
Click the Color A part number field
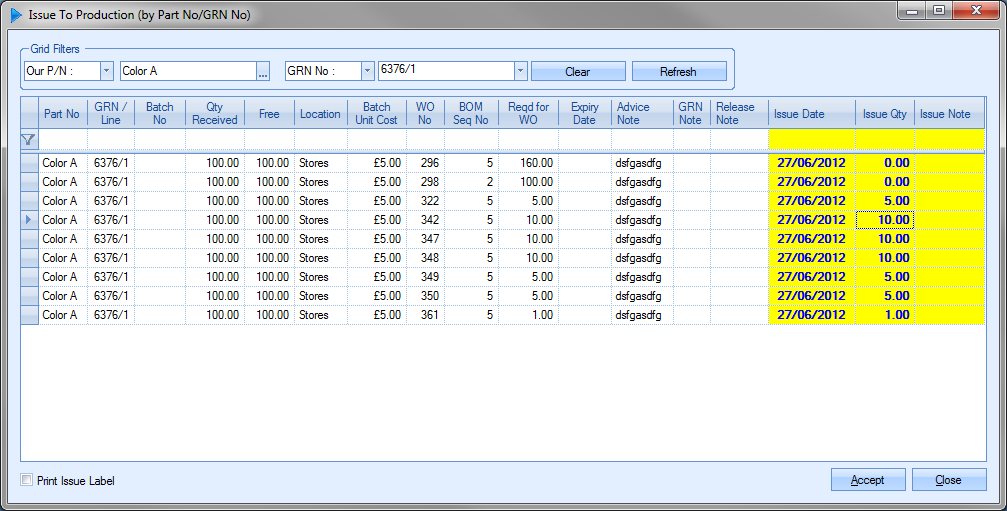pyautogui.click(x=188, y=72)
